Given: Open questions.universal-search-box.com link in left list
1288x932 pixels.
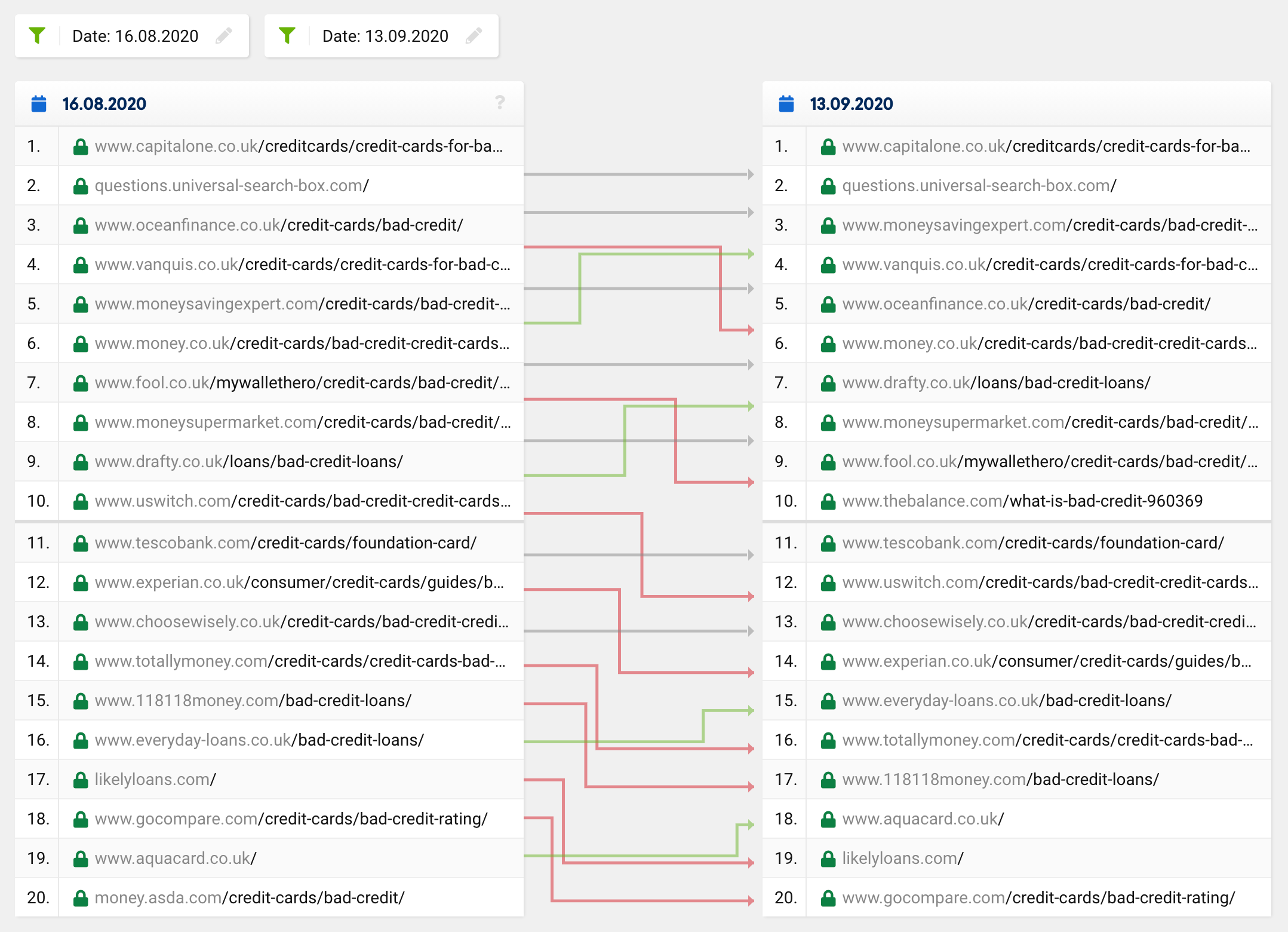Looking at the screenshot, I should [x=232, y=186].
